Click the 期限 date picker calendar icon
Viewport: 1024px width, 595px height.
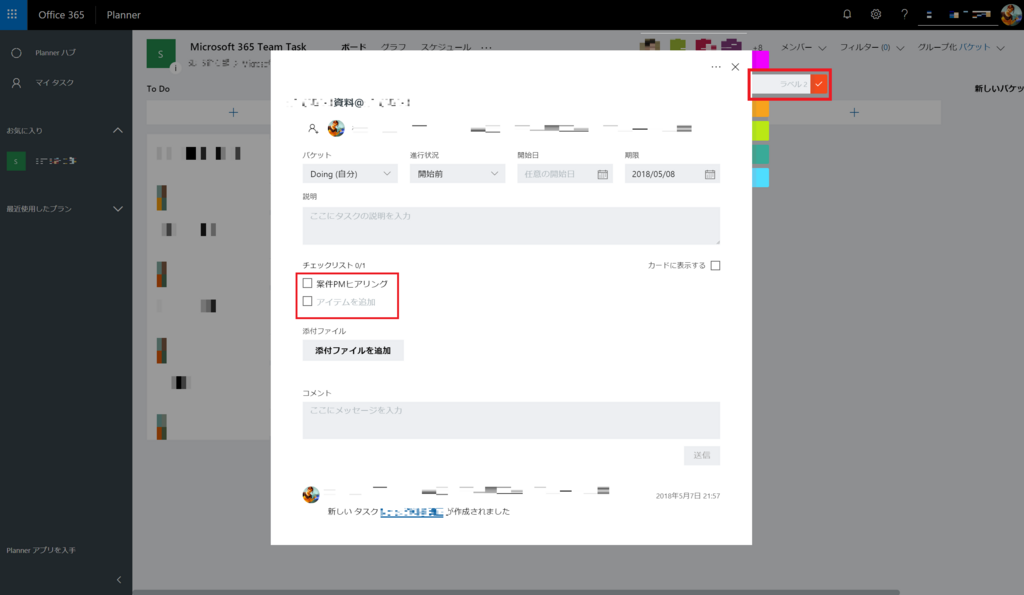pos(711,173)
